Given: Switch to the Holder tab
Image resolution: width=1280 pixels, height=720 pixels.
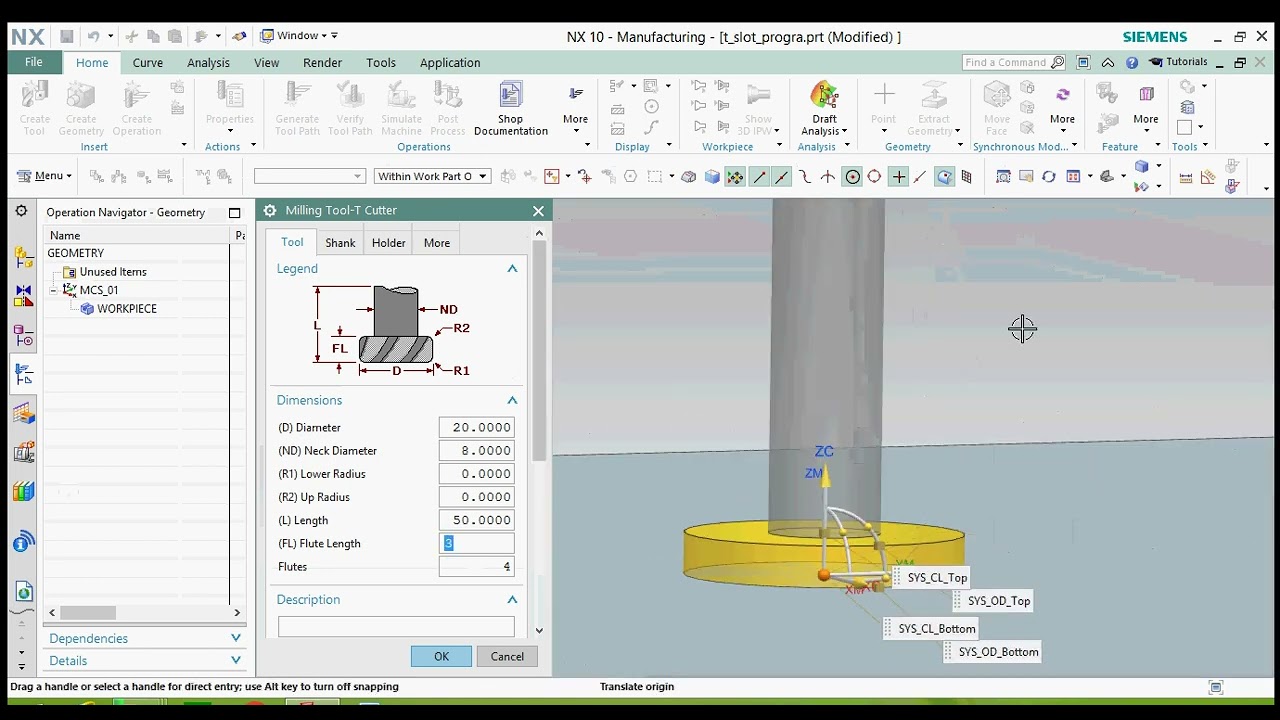Looking at the screenshot, I should tap(389, 243).
